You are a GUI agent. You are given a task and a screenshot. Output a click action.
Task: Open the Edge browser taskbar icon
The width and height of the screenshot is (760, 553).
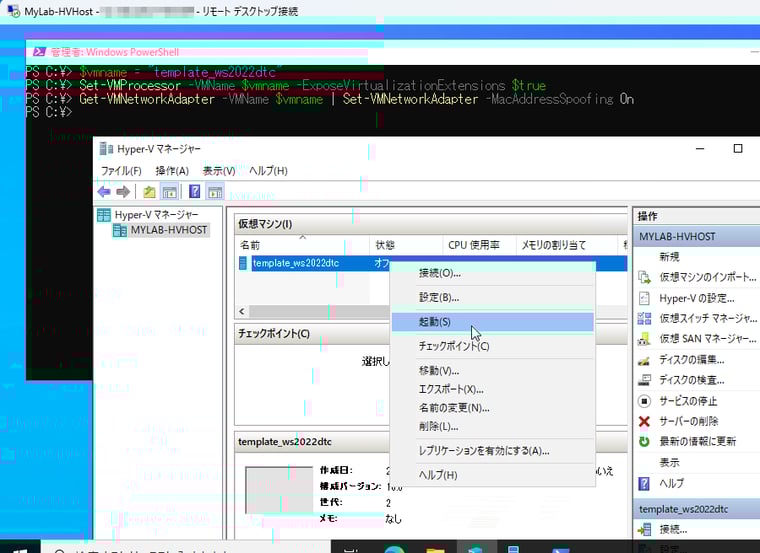(x=395, y=549)
